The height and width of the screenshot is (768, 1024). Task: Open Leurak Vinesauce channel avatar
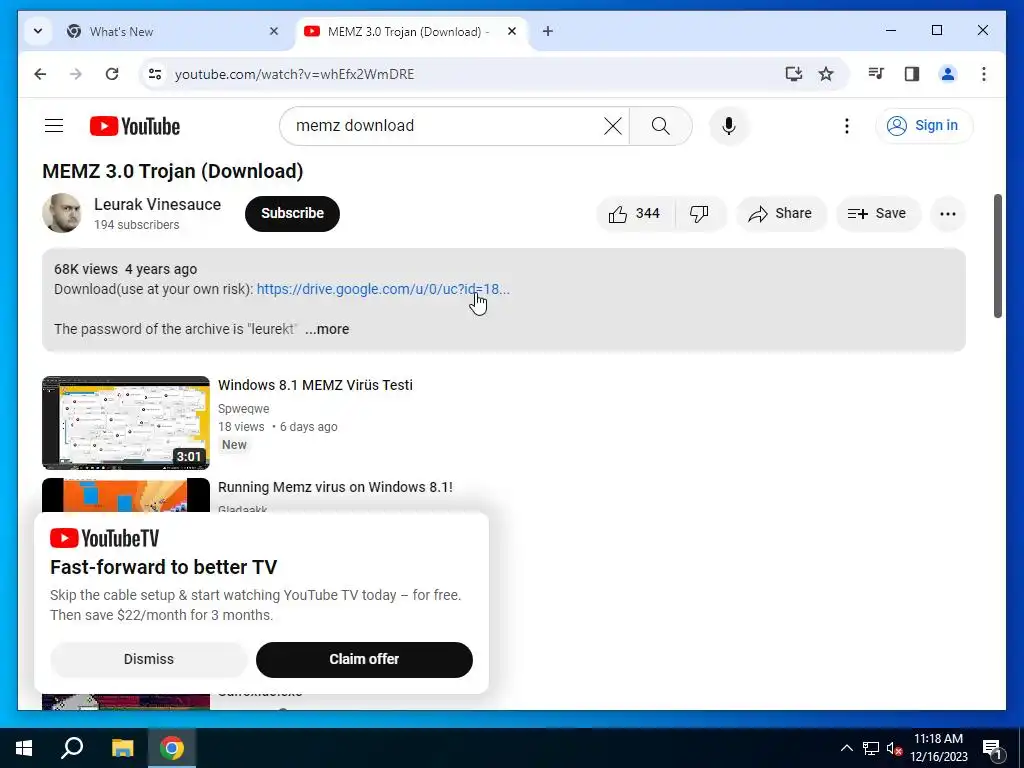tap(61, 213)
